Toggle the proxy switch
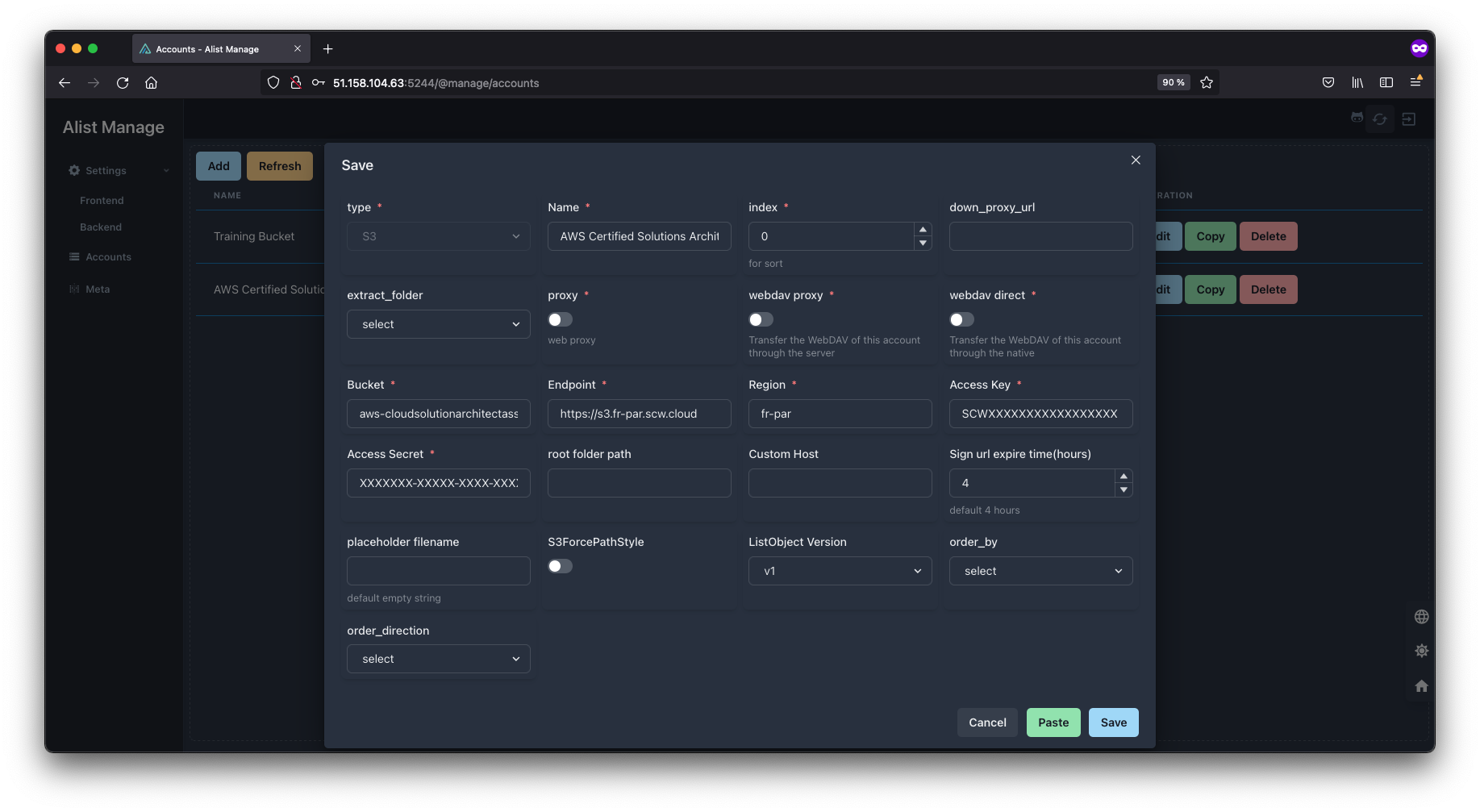Screen dimensions: 1480x812 coord(560,319)
